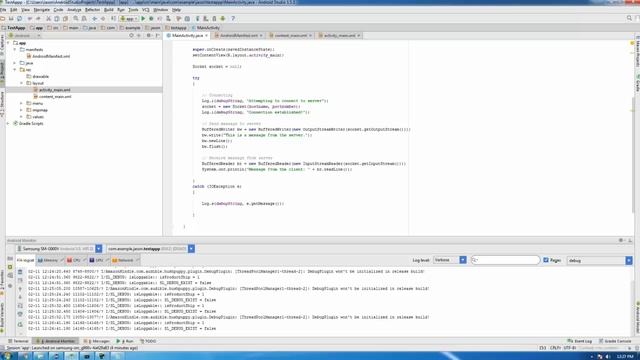
Task: Switch to the activity_main.xml editor tab
Action: (x=339, y=36)
